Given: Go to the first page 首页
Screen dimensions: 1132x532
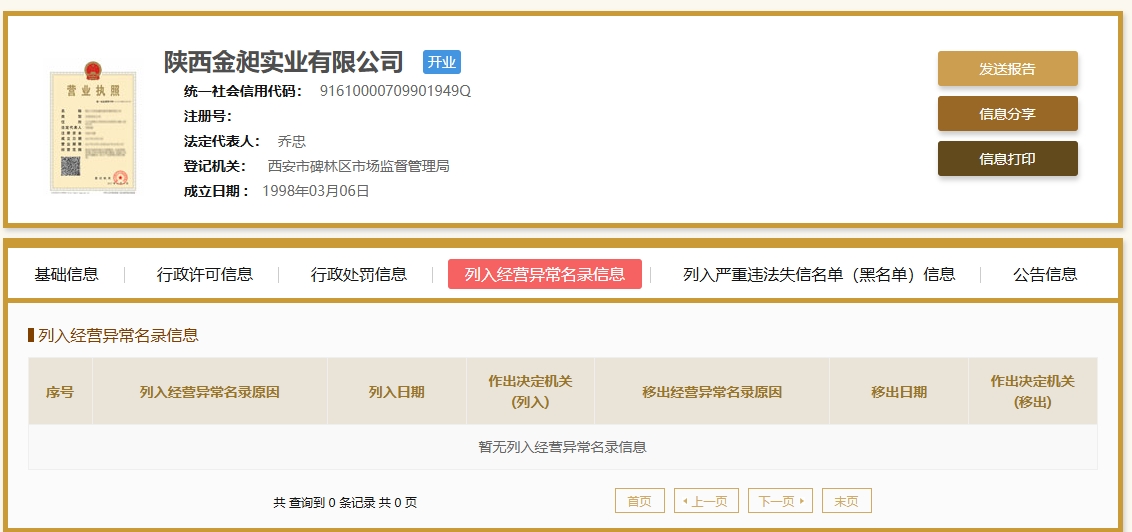Looking at the screenshot, I should tap(640, 501).
